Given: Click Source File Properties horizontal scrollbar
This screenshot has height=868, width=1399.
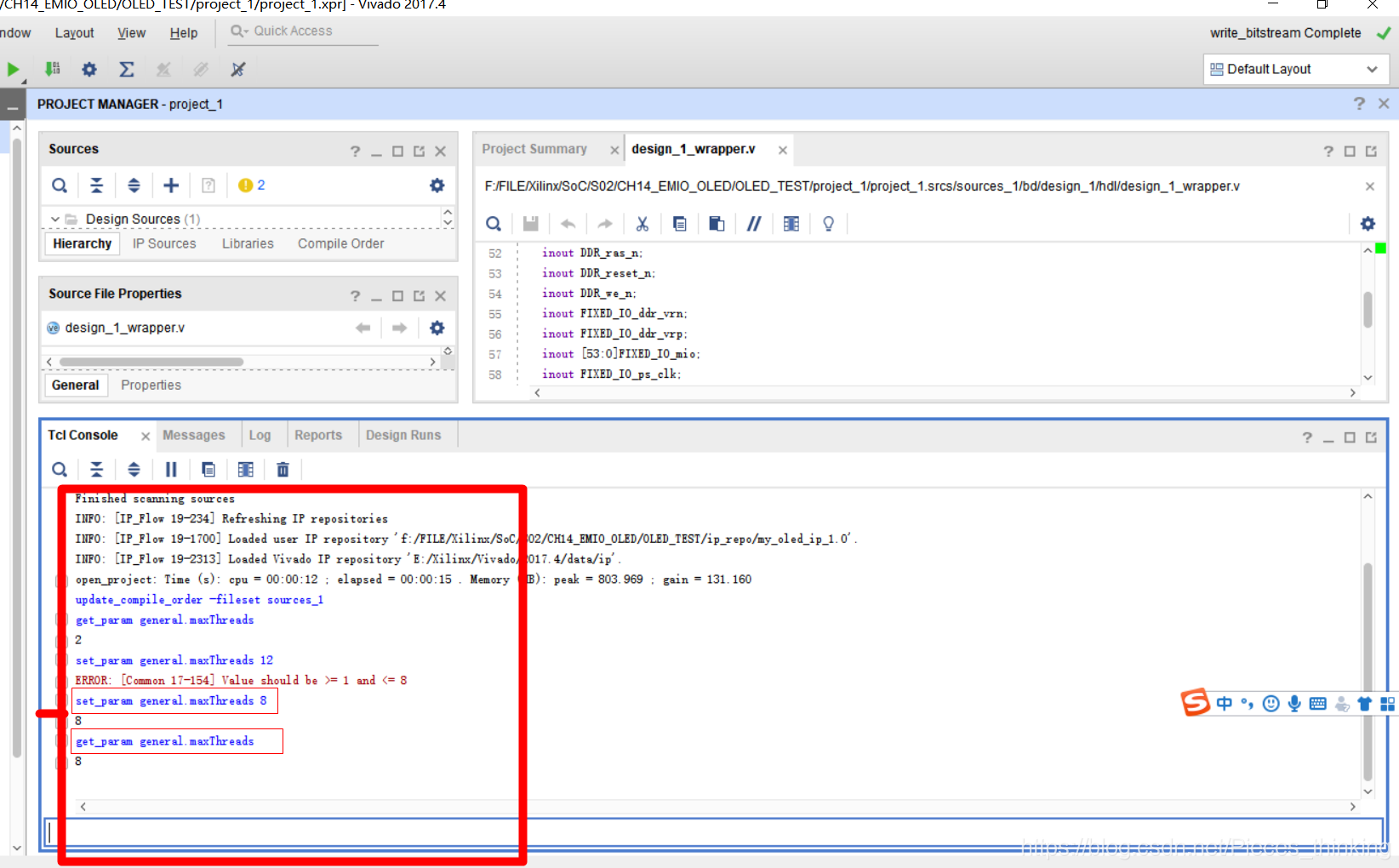Looking at the screenshot, I should pyautogui.click(x=151, y=362).
